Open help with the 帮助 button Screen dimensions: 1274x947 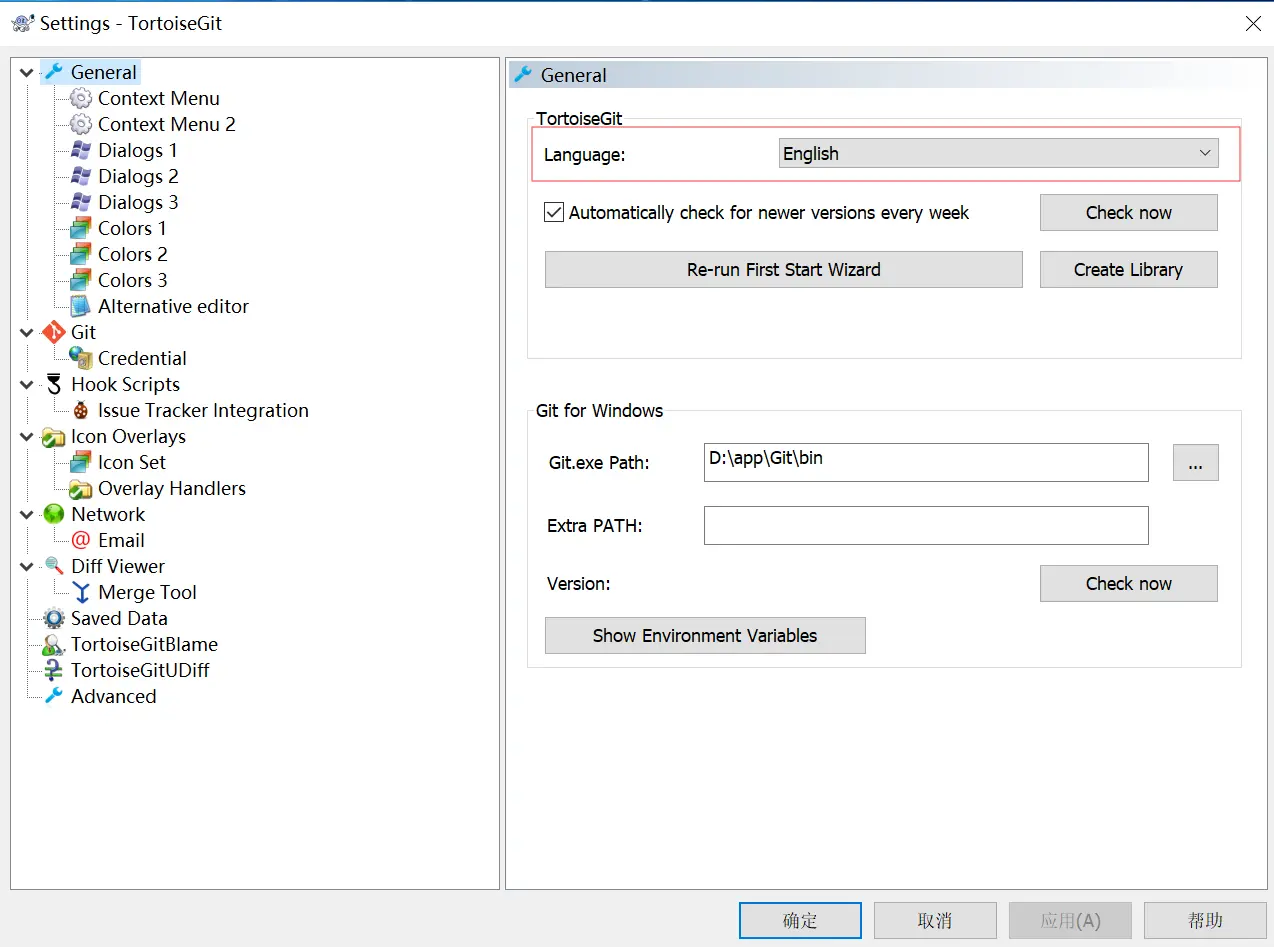[1205, 921]
